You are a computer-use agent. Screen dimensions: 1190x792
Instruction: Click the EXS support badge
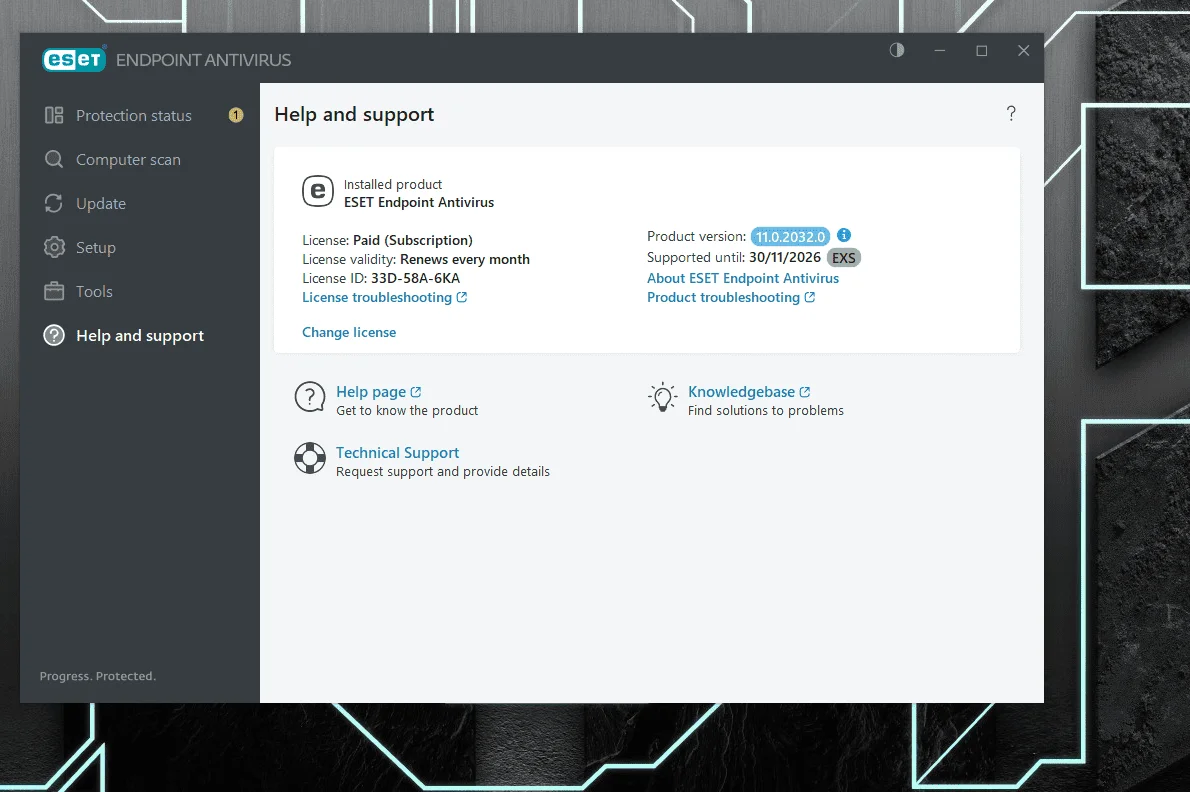(843, 258)
